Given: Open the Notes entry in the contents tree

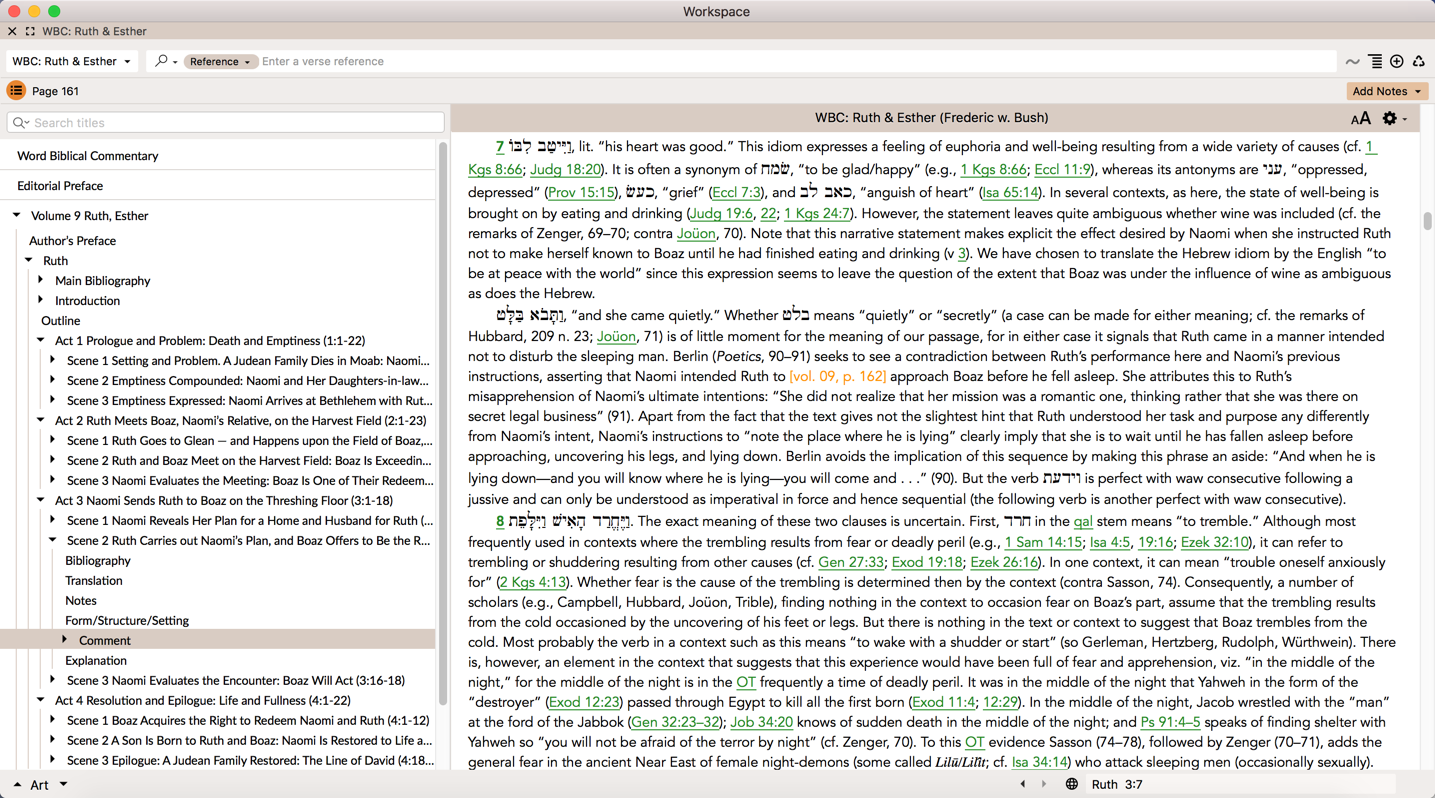Looking at the screenshot, I should pyautogui.click(x=81, y=601).
